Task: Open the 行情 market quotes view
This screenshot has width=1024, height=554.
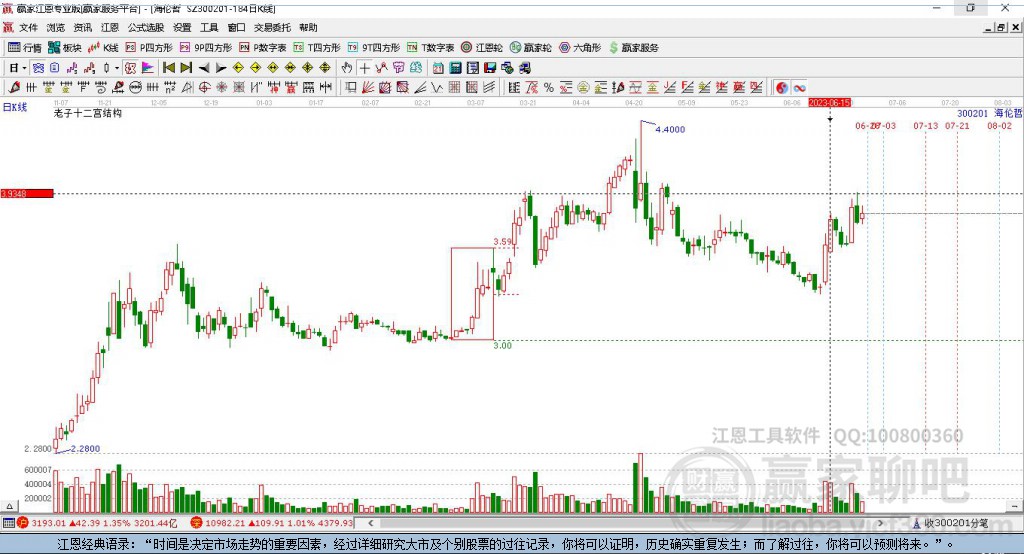Action: pos(25,48)
